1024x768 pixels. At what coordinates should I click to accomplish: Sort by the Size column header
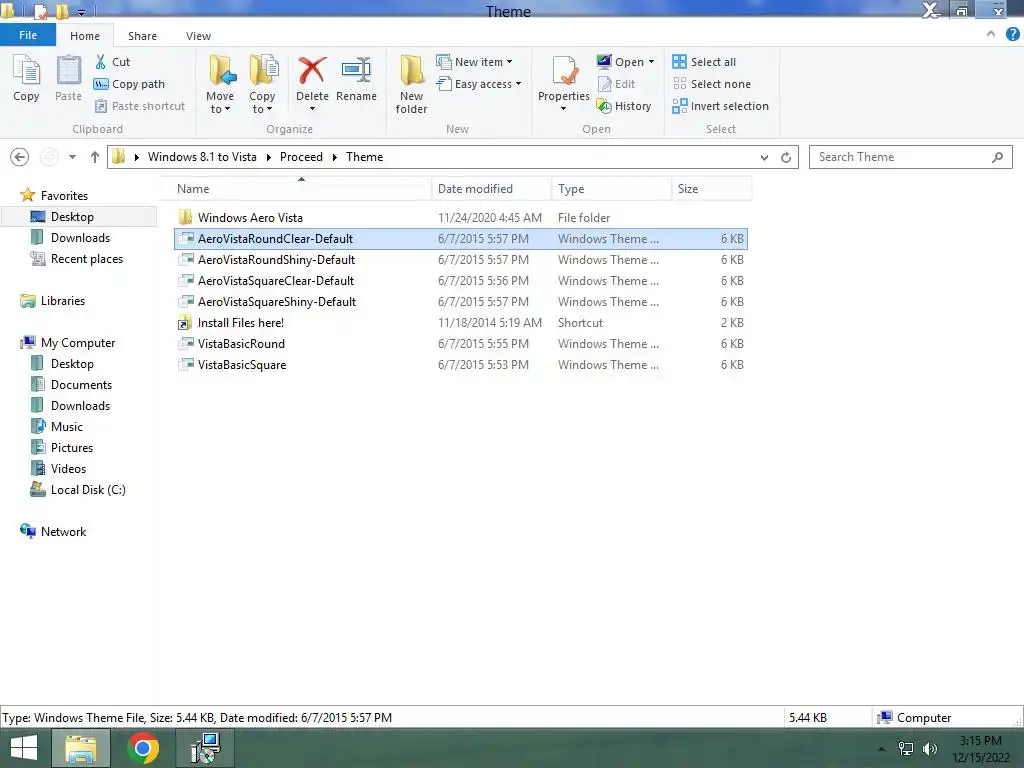[712, 189]
